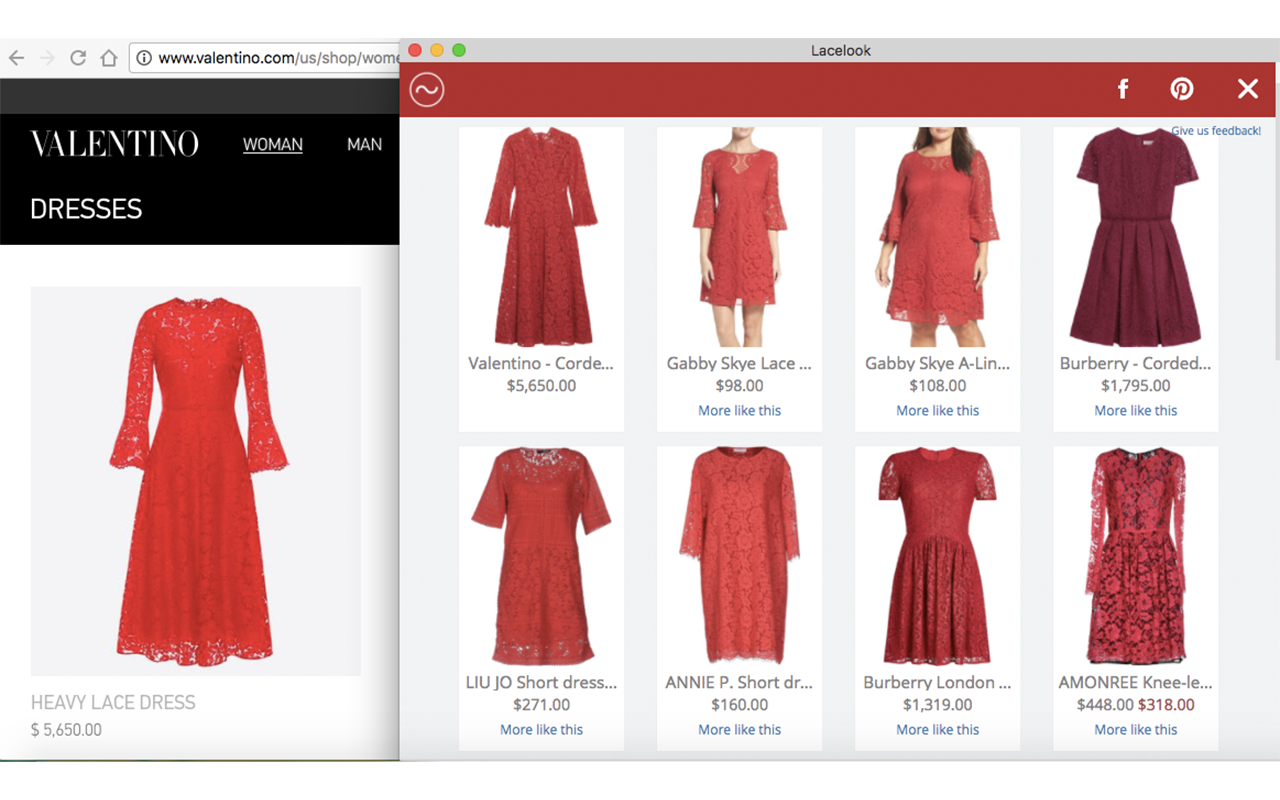Click the site information icon in address bar
This screenshot has width=1280, height=800.
(146, 57)
